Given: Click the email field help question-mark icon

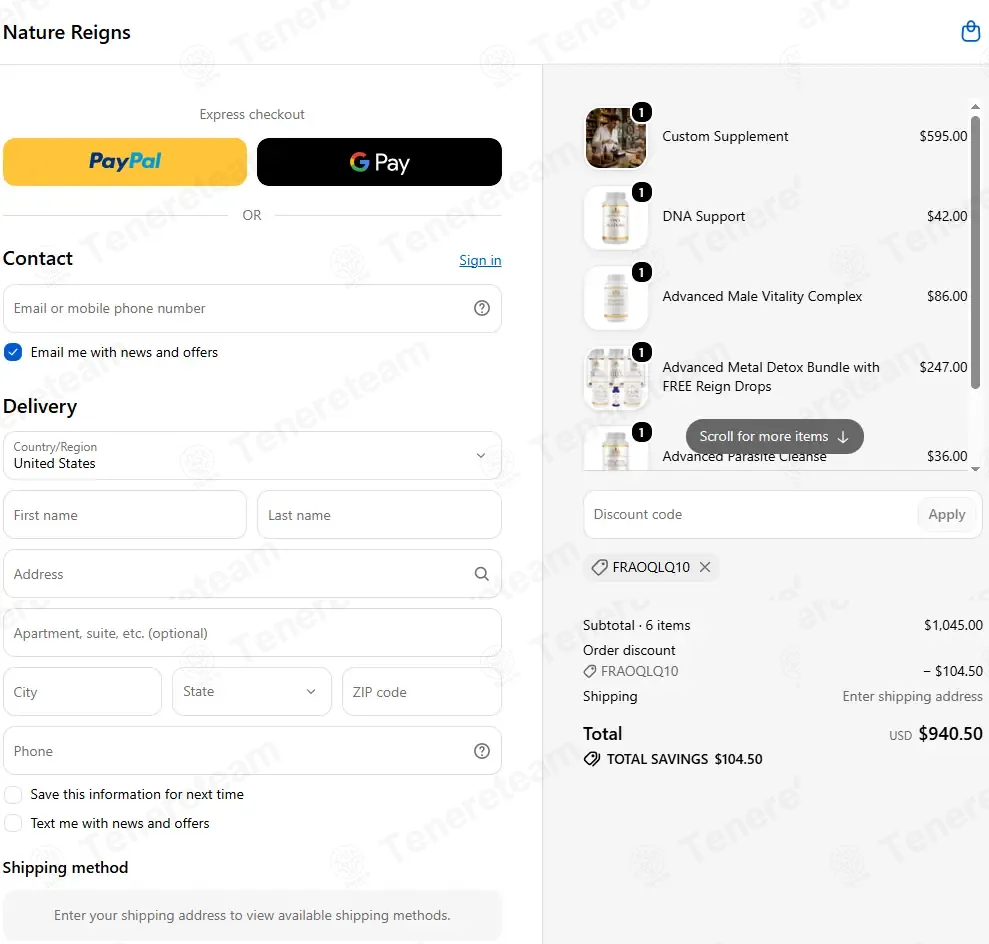Looking at the screenshot, I should click(482, 308).
